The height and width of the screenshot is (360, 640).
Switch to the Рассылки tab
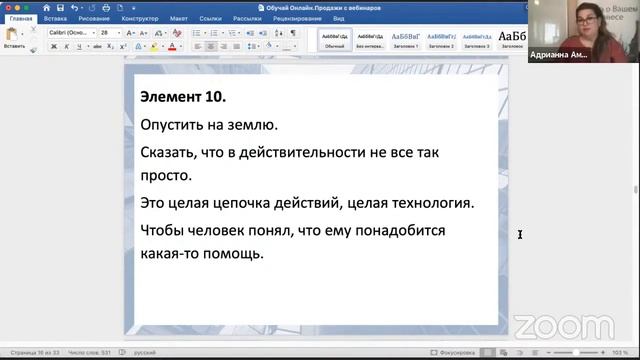(x=247, y=18)
